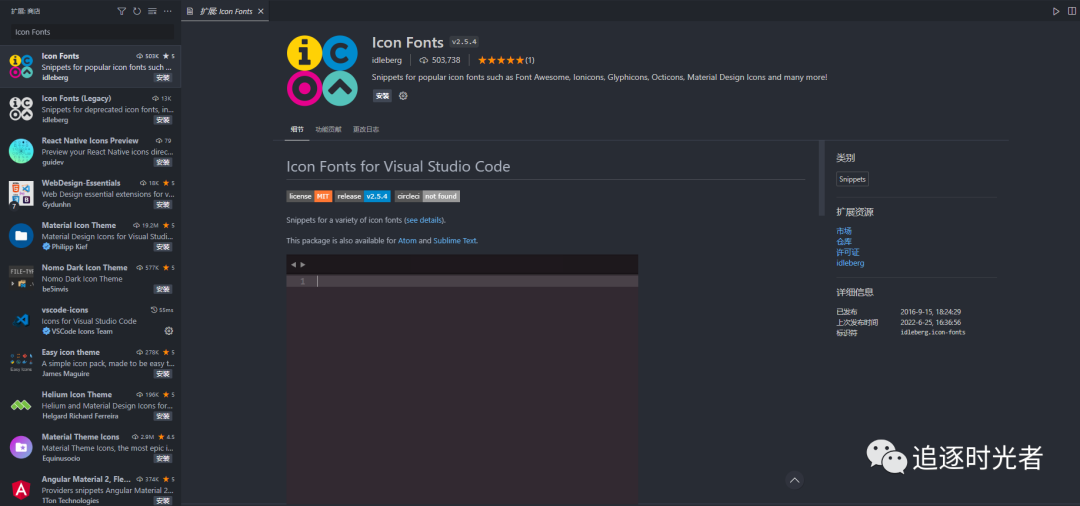Click the scroll-to-top chevron button

tap(794, 480)
